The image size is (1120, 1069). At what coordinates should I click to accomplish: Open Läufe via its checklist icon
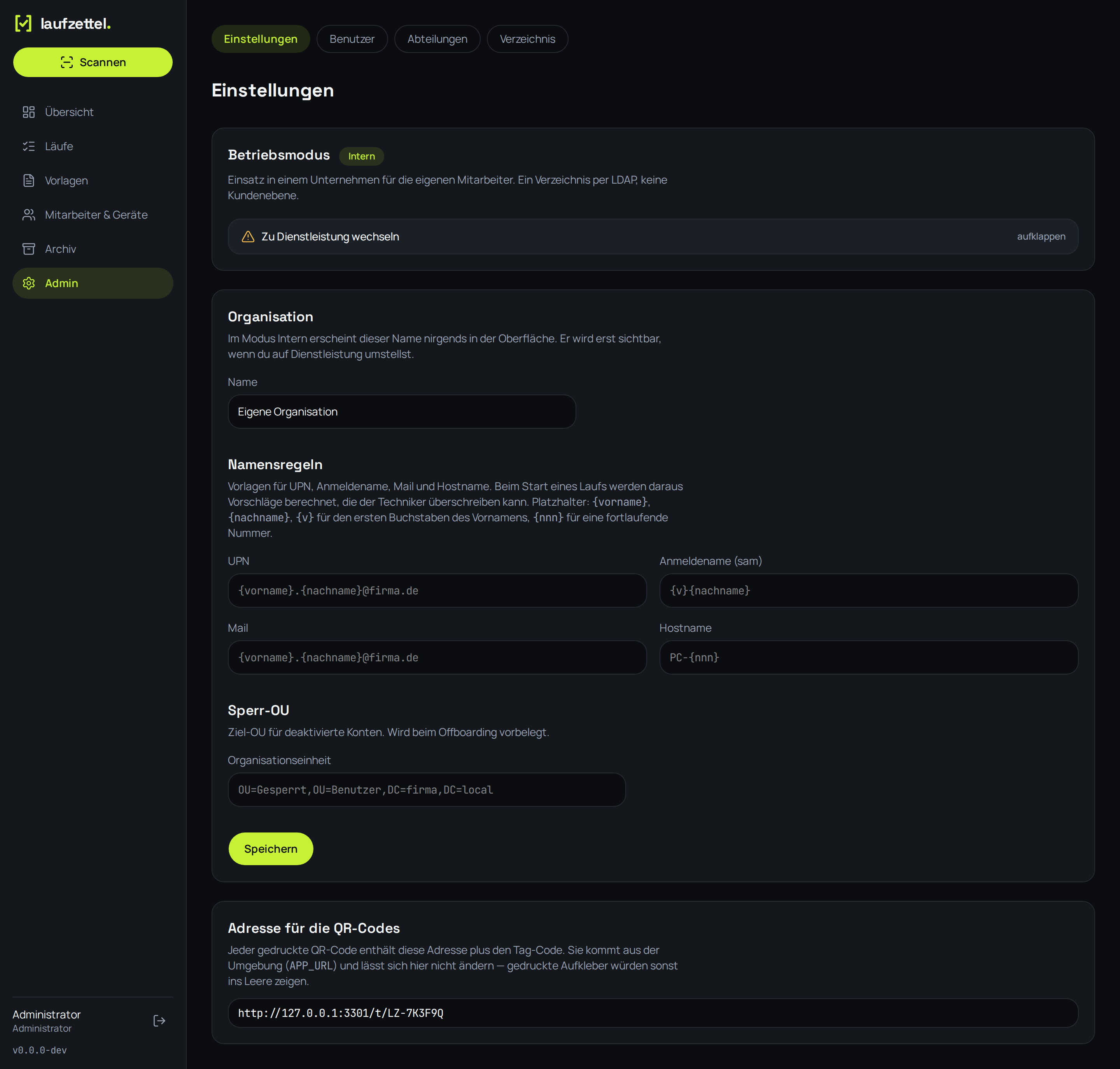point(28,146)
